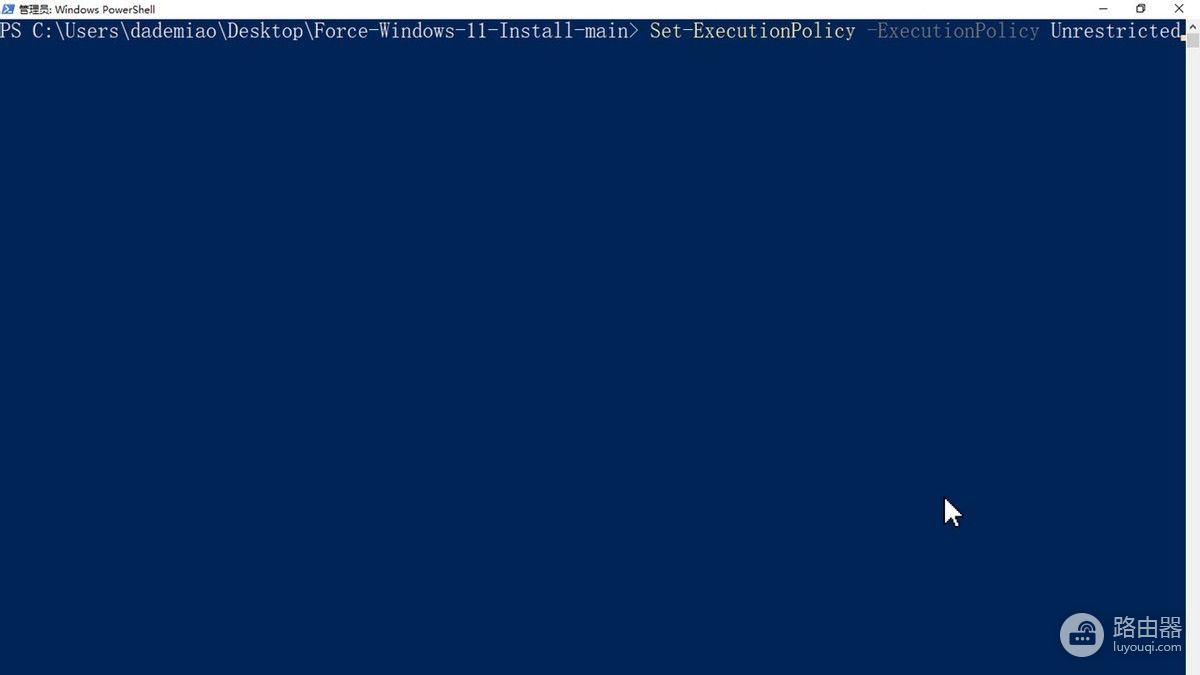Click the 路由器 watermark label

pos(1147,627)
